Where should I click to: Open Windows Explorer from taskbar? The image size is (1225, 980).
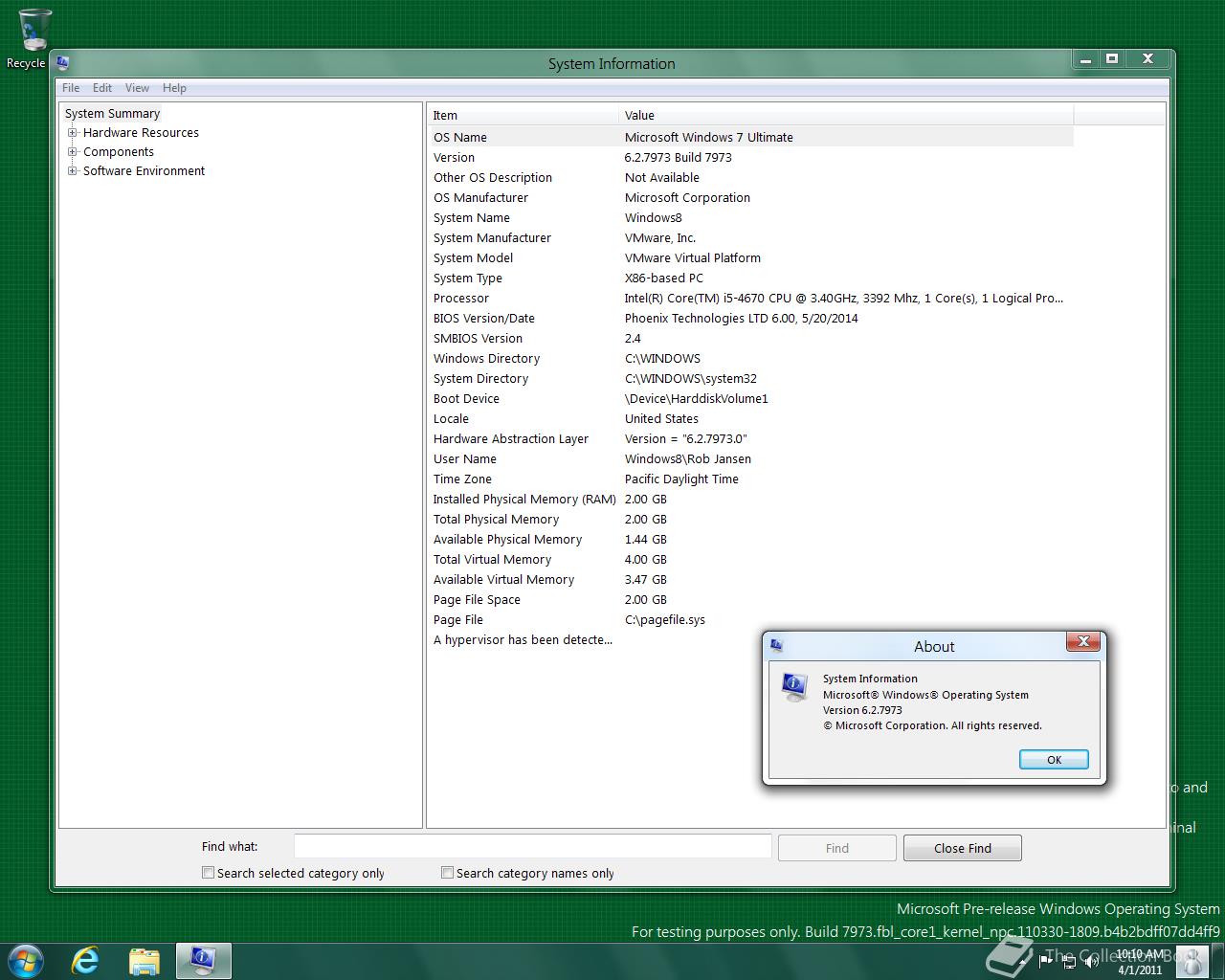click(x=145, y=961)
